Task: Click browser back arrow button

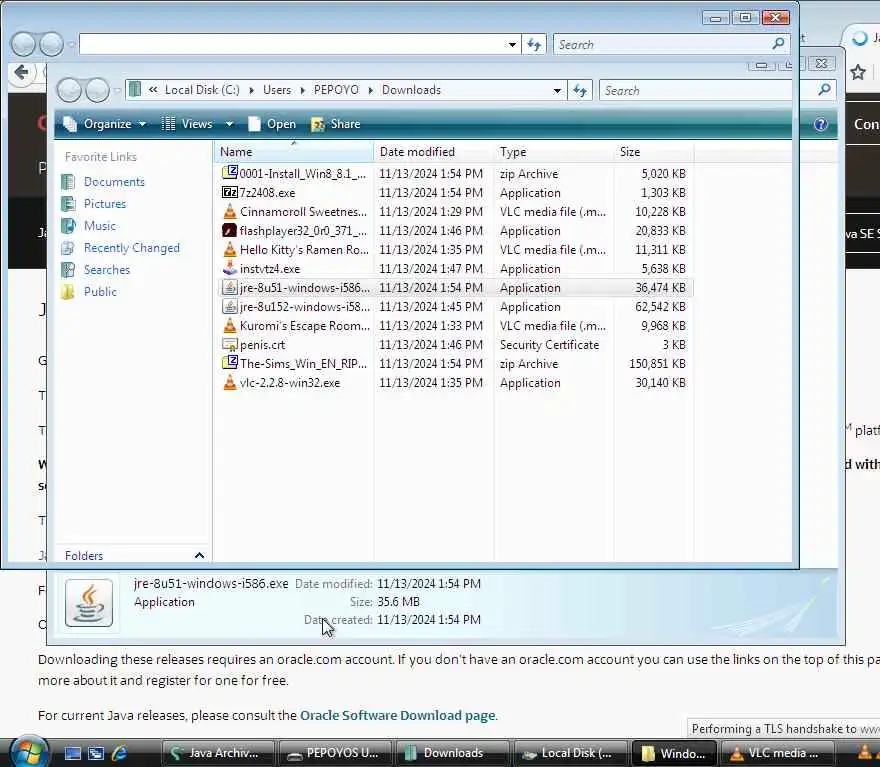Action: [21, 72]
